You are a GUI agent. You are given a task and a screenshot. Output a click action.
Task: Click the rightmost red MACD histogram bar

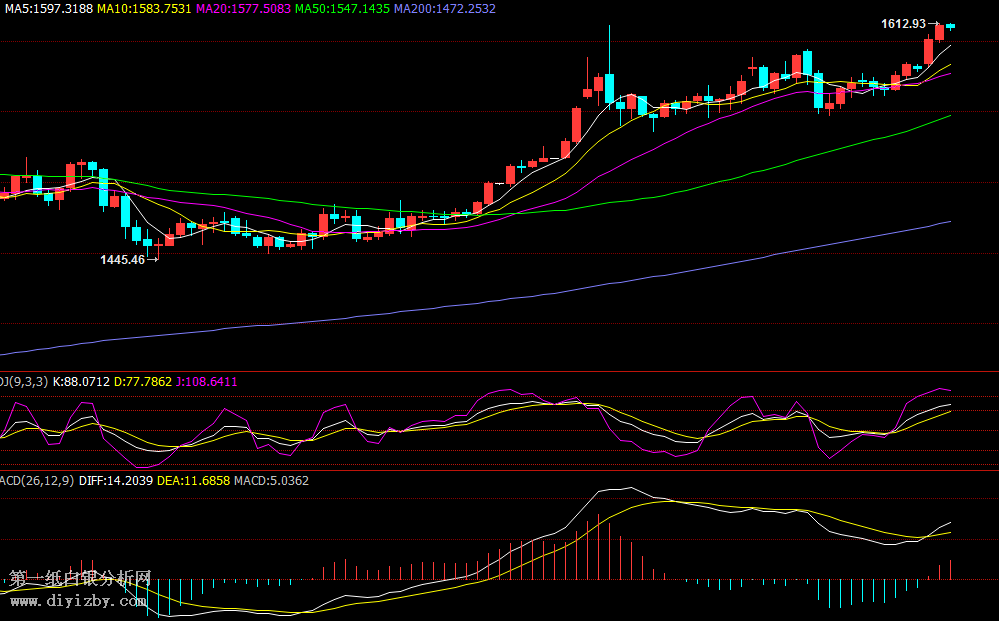tap(951, 569)
